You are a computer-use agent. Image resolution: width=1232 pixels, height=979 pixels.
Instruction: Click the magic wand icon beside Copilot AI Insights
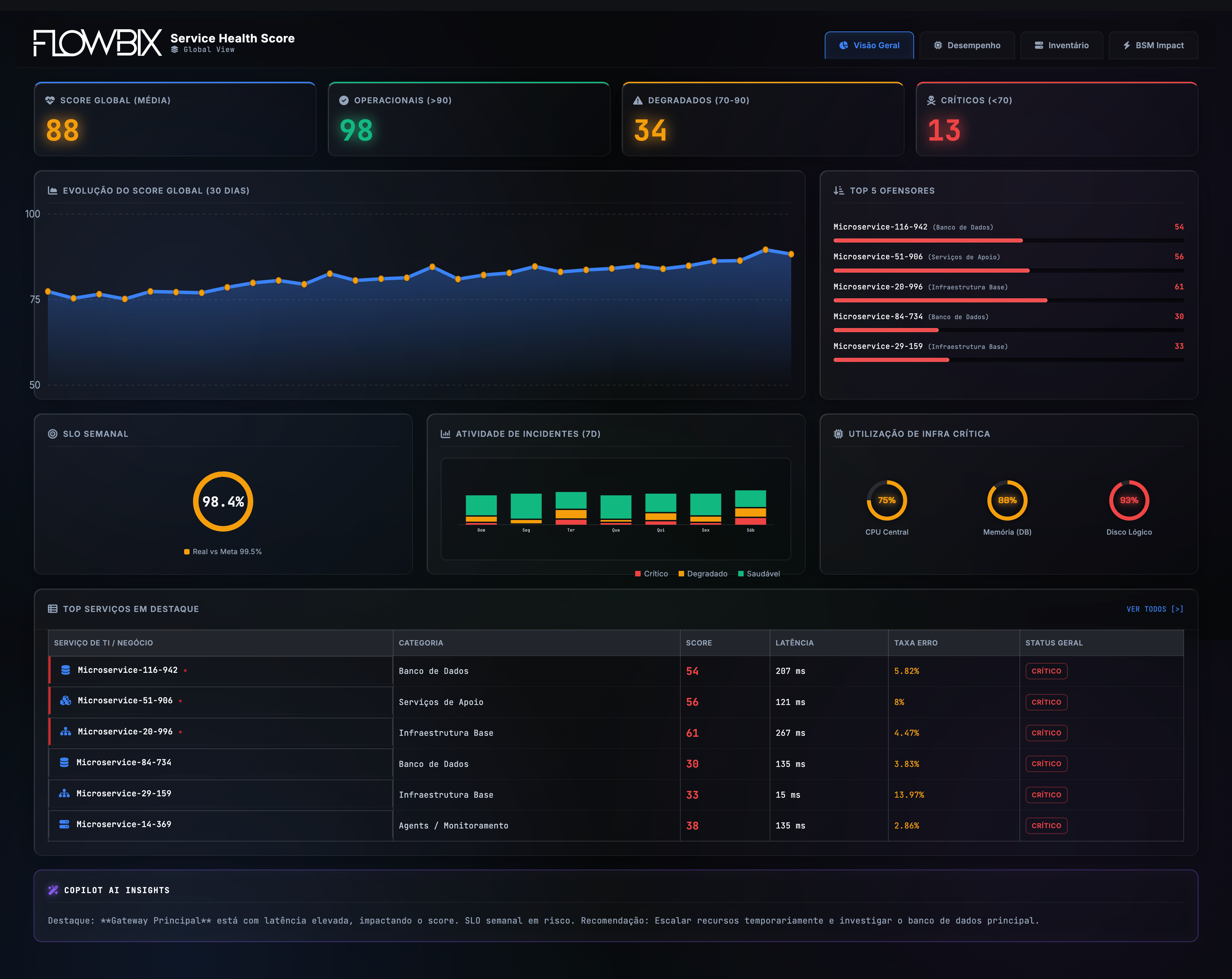(x=53, y=890)
